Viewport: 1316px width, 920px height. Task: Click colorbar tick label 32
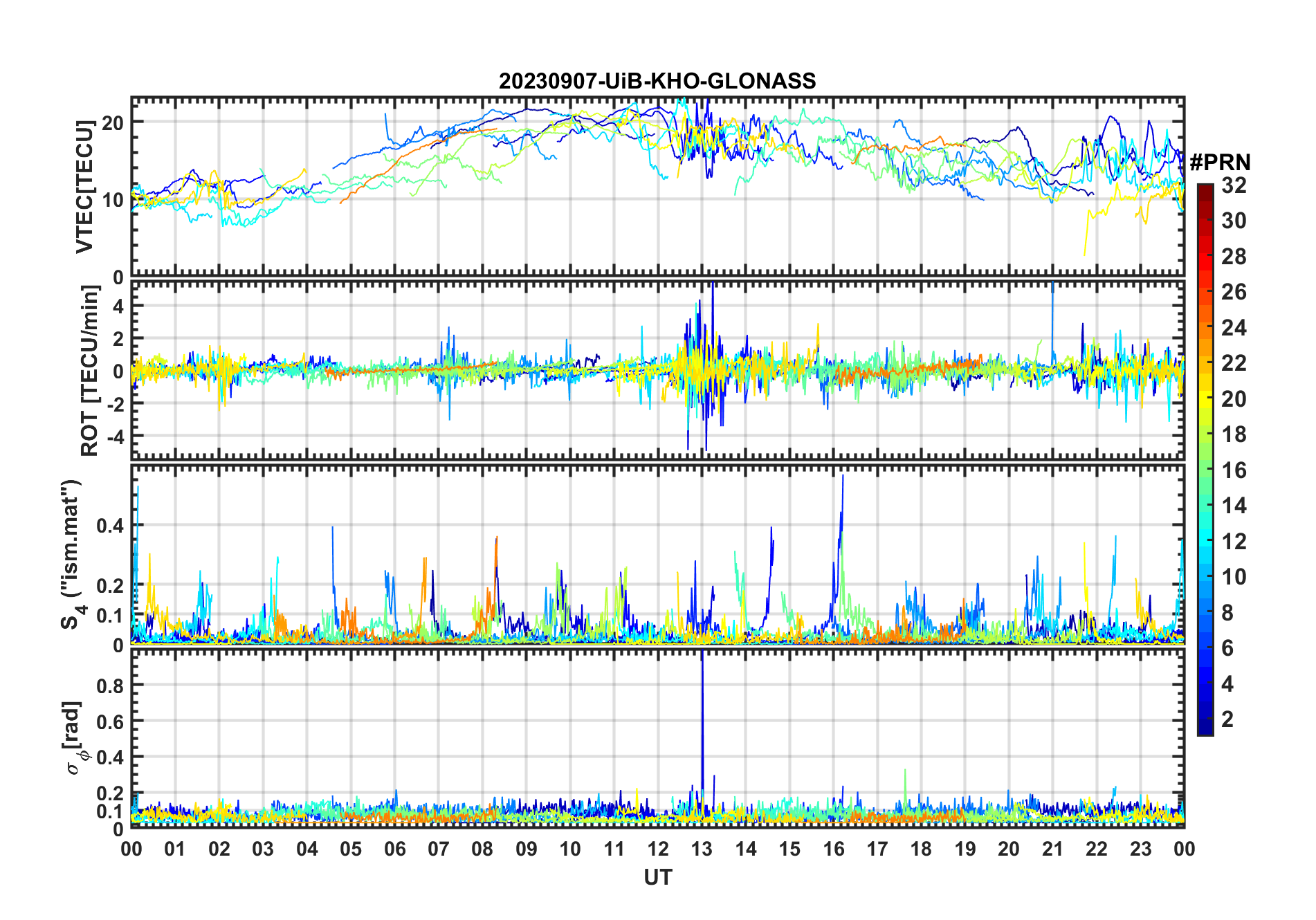(x=1234, y=185)
